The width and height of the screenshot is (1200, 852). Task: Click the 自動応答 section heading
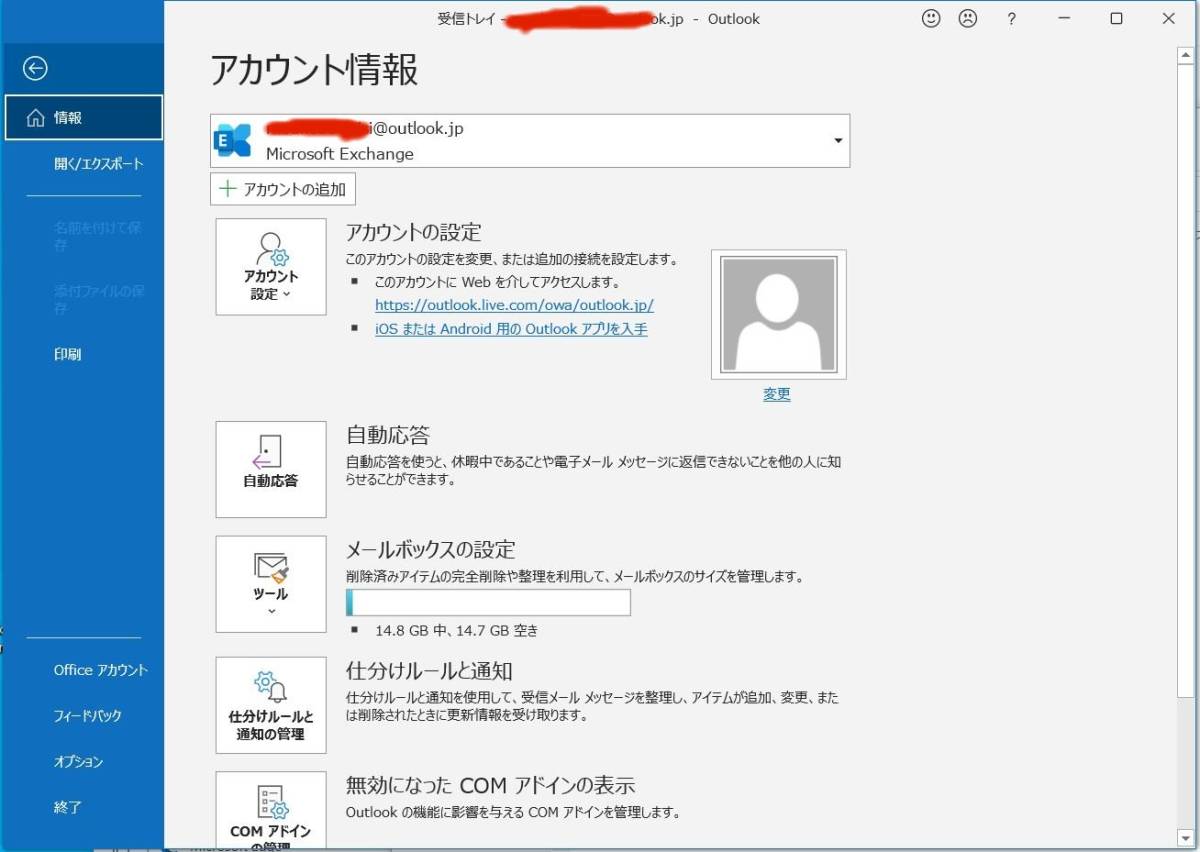pyautogui.click(x=388, y=435)
